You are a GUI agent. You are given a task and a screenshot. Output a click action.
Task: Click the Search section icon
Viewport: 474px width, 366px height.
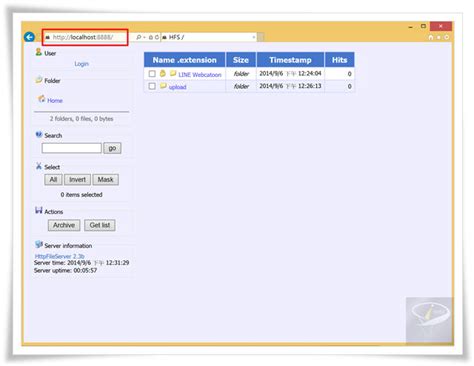[x=39, y=134]
